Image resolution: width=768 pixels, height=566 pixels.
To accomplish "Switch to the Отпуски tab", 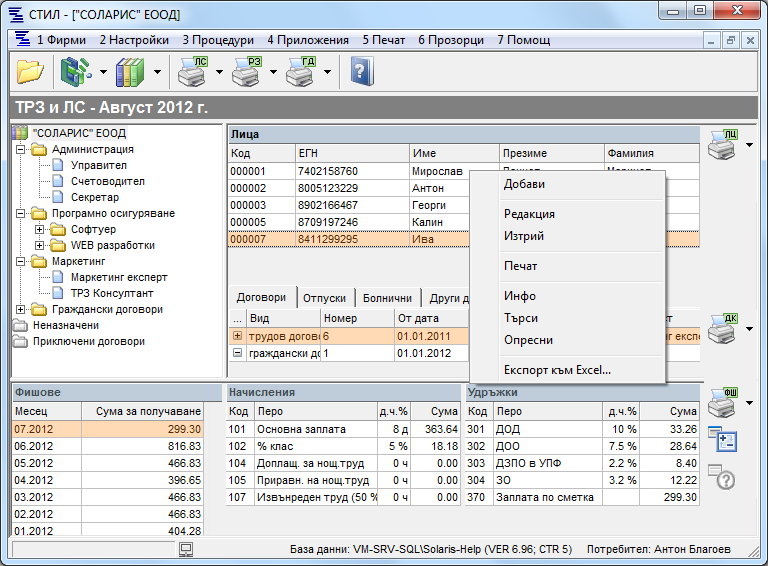I will [324, 298].
